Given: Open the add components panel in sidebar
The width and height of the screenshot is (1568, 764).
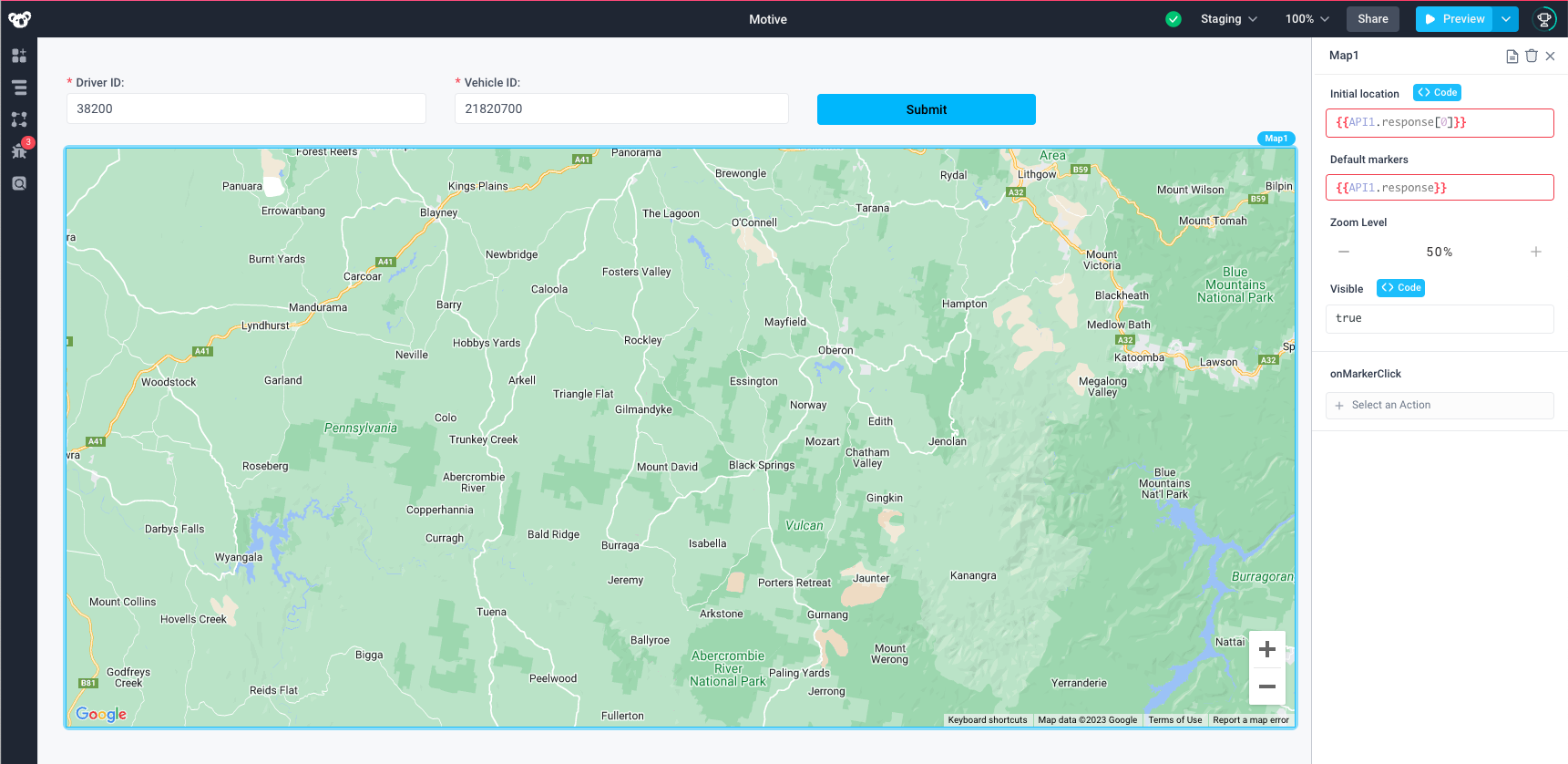Looking at the screenshot, I should pyautogui.click(x=19, y=56).
